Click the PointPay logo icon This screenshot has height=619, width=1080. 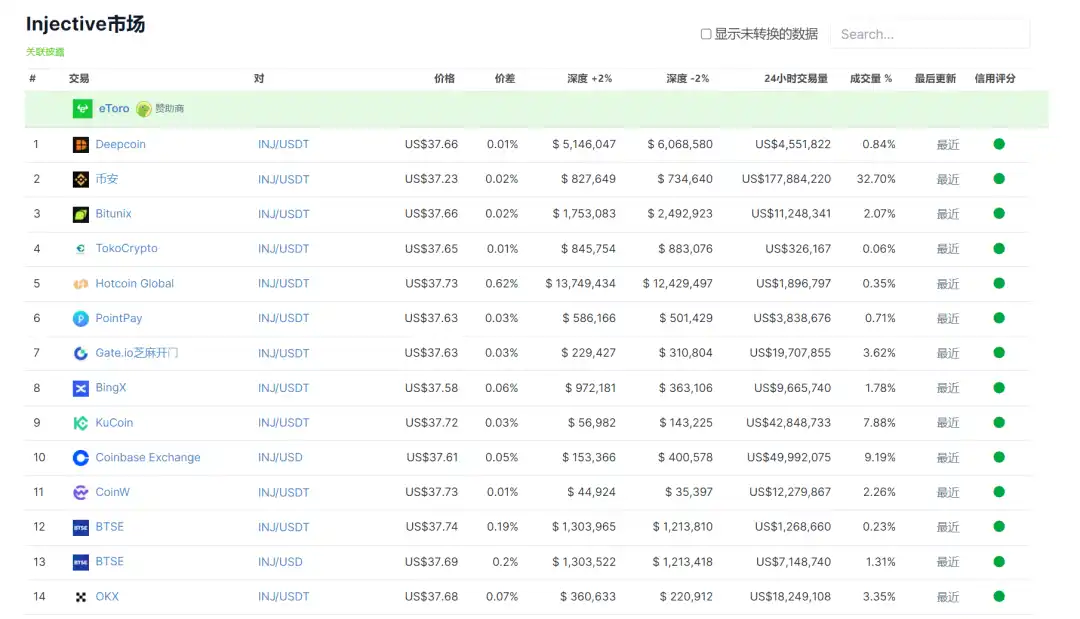click(x=81, y=319)
